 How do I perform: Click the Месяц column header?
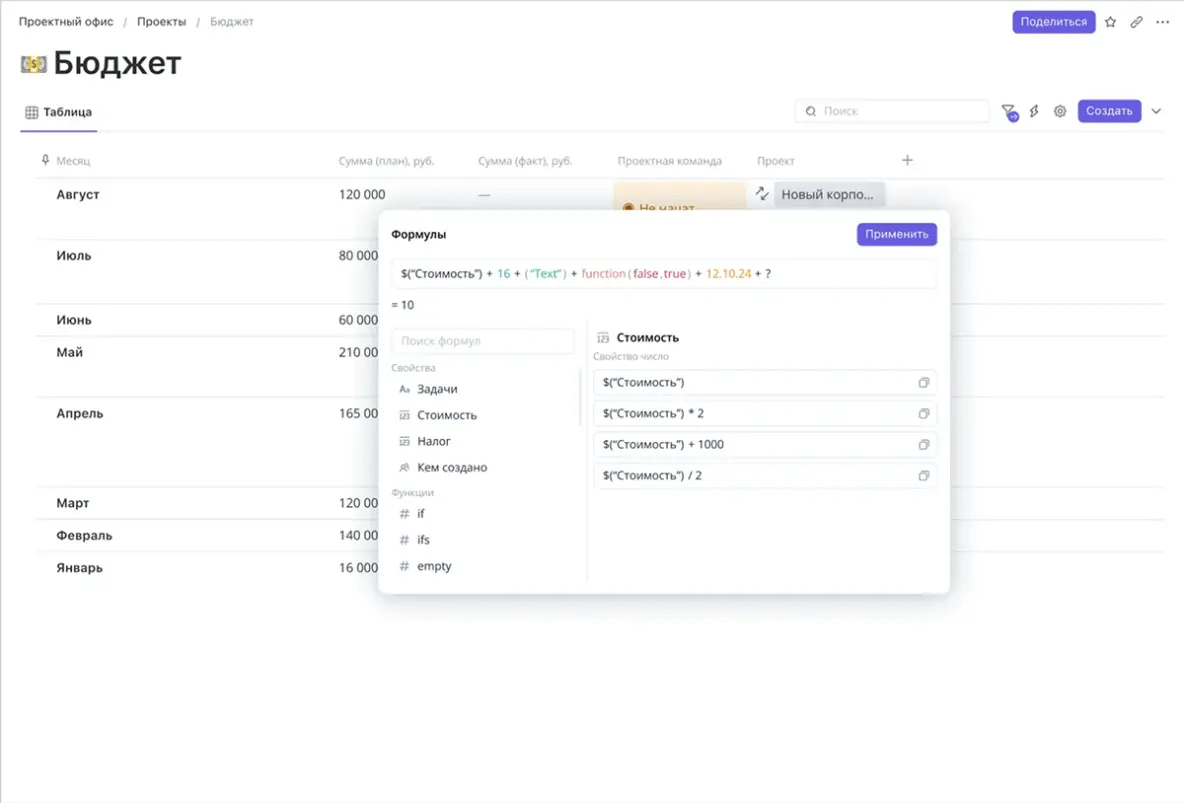[x=72, y=161]
